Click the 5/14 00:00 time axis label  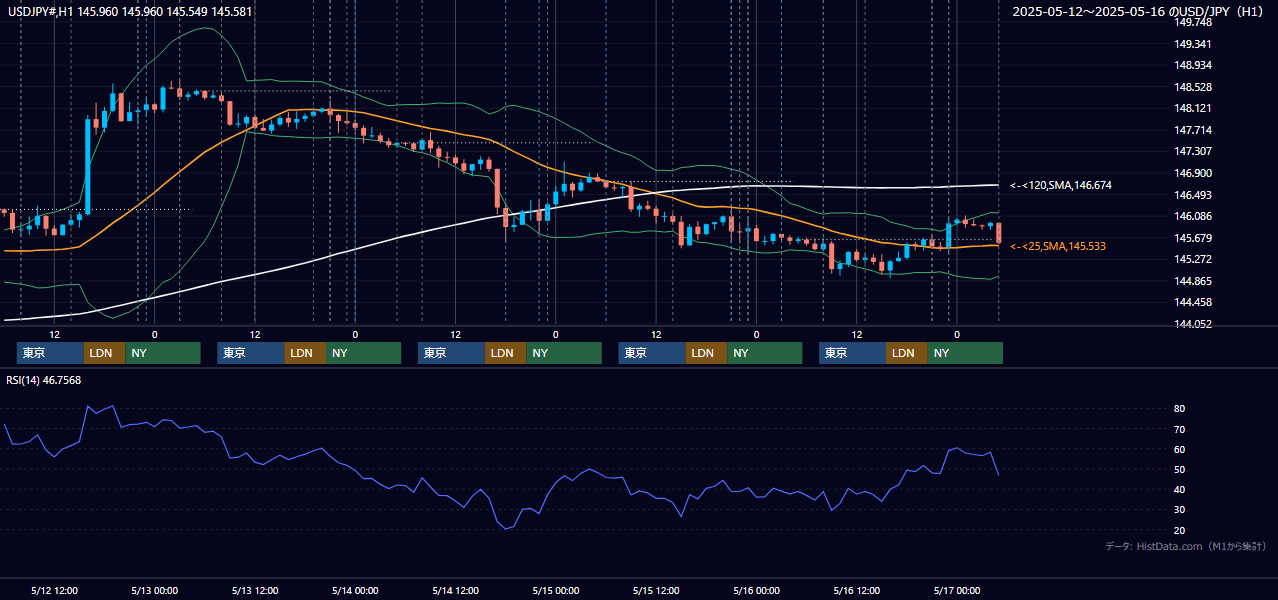(355, 590)
